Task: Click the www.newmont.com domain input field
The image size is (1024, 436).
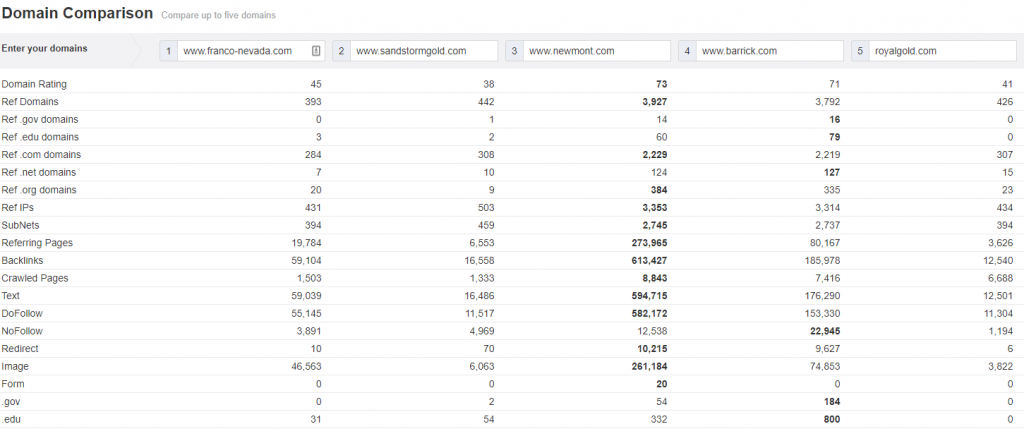Action: pos(597,51)
